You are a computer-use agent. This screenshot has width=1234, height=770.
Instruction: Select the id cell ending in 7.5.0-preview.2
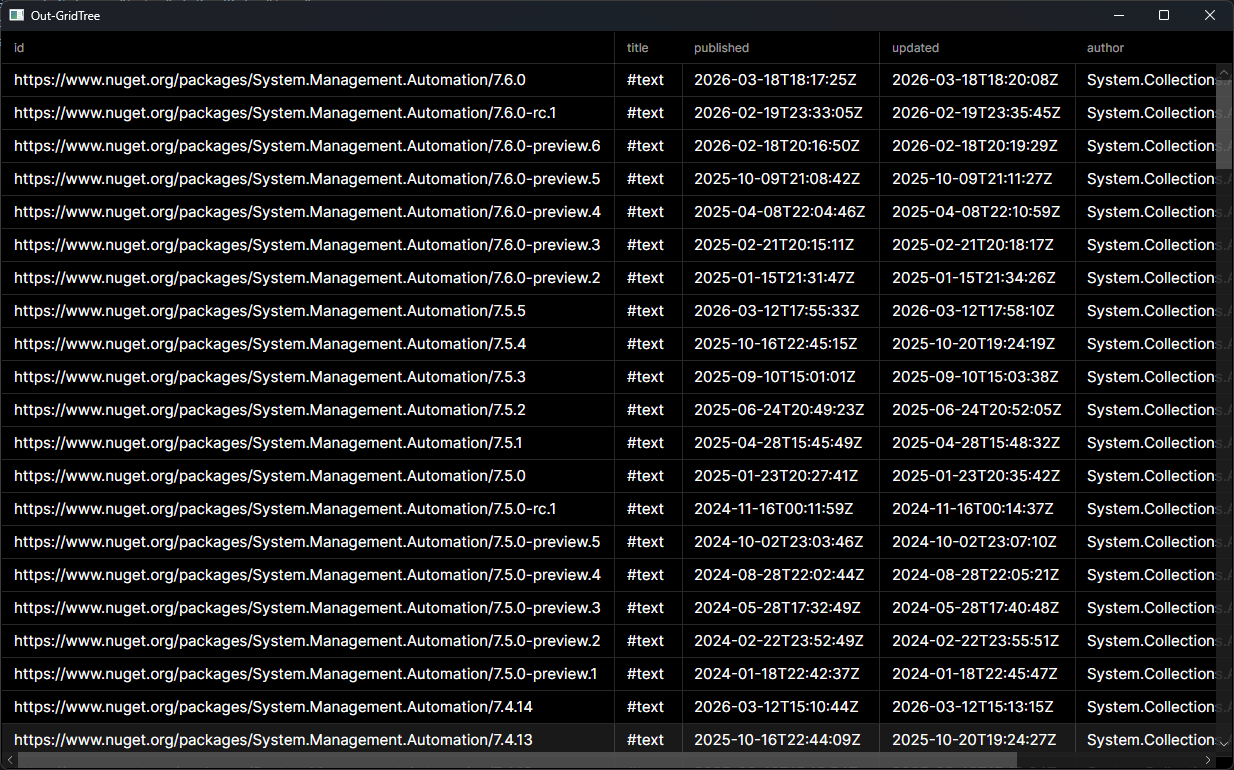(307, 641)
